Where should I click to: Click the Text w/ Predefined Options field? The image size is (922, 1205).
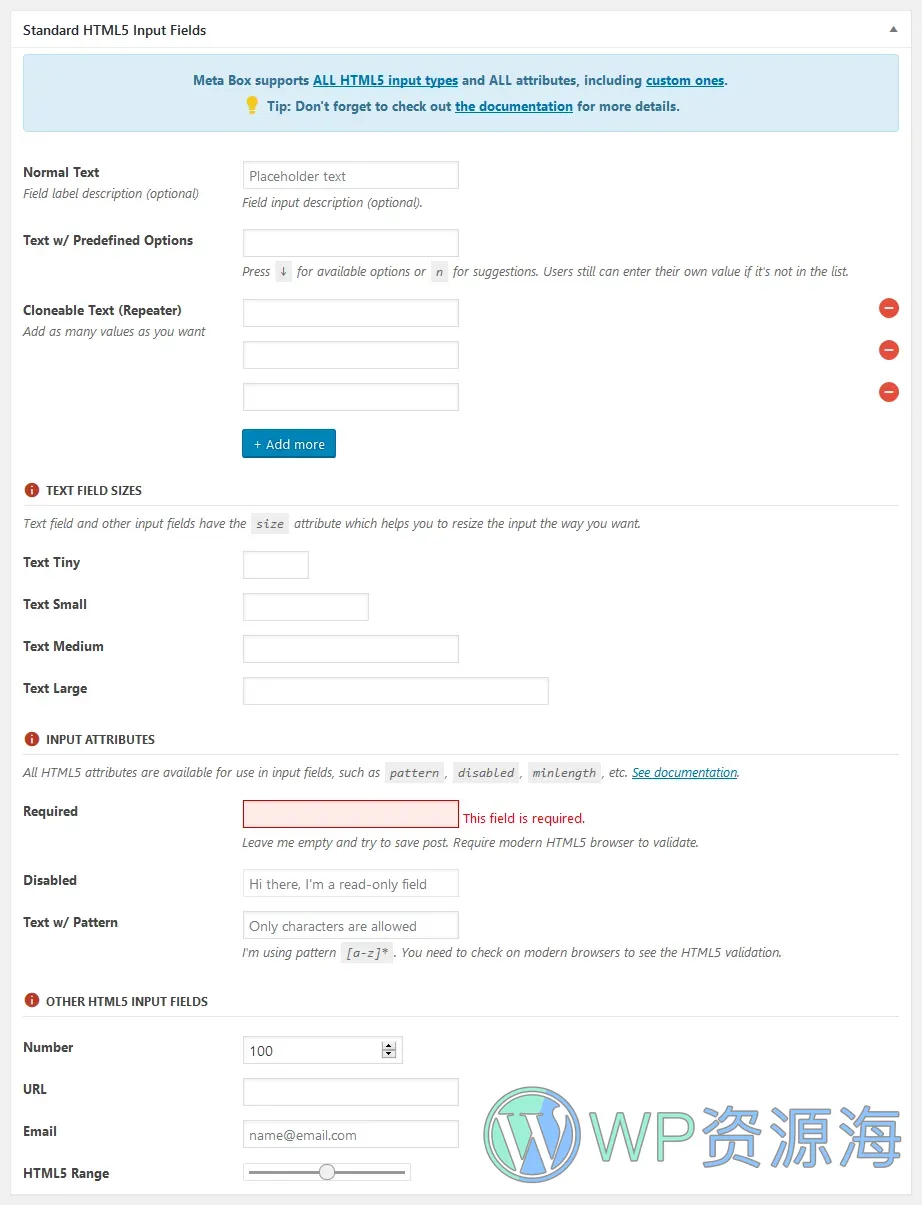(350, 243)
